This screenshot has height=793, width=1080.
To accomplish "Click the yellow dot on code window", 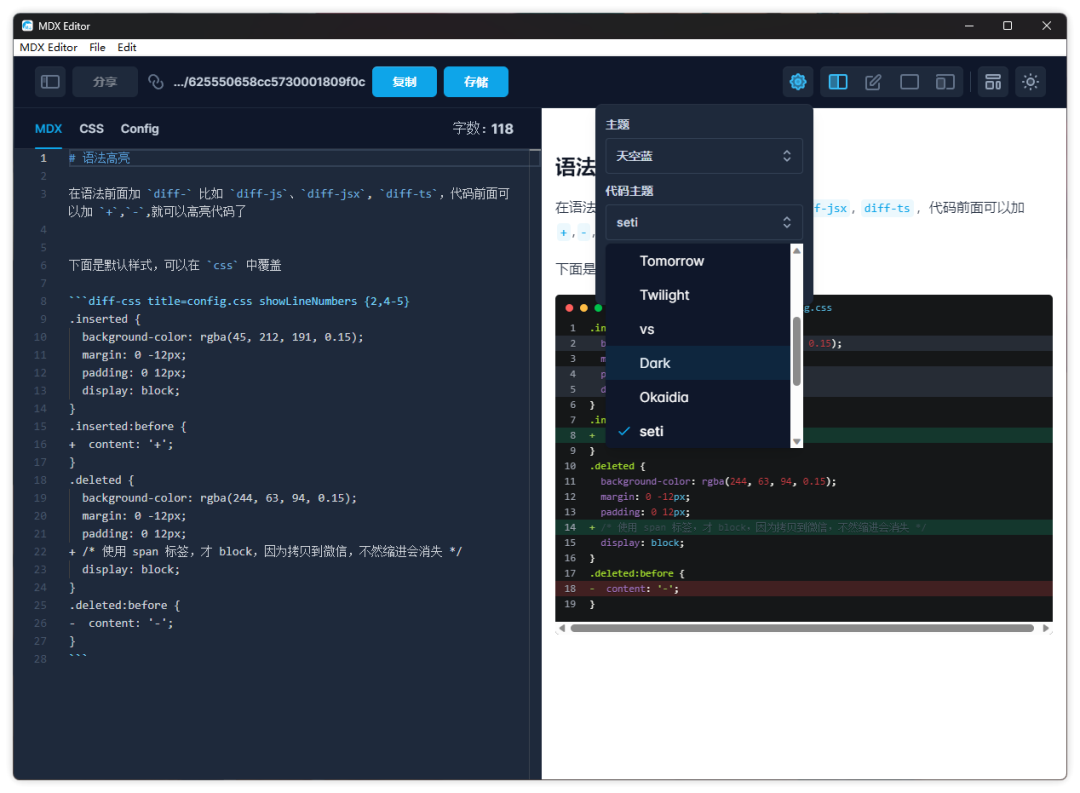I will [583, 308].
